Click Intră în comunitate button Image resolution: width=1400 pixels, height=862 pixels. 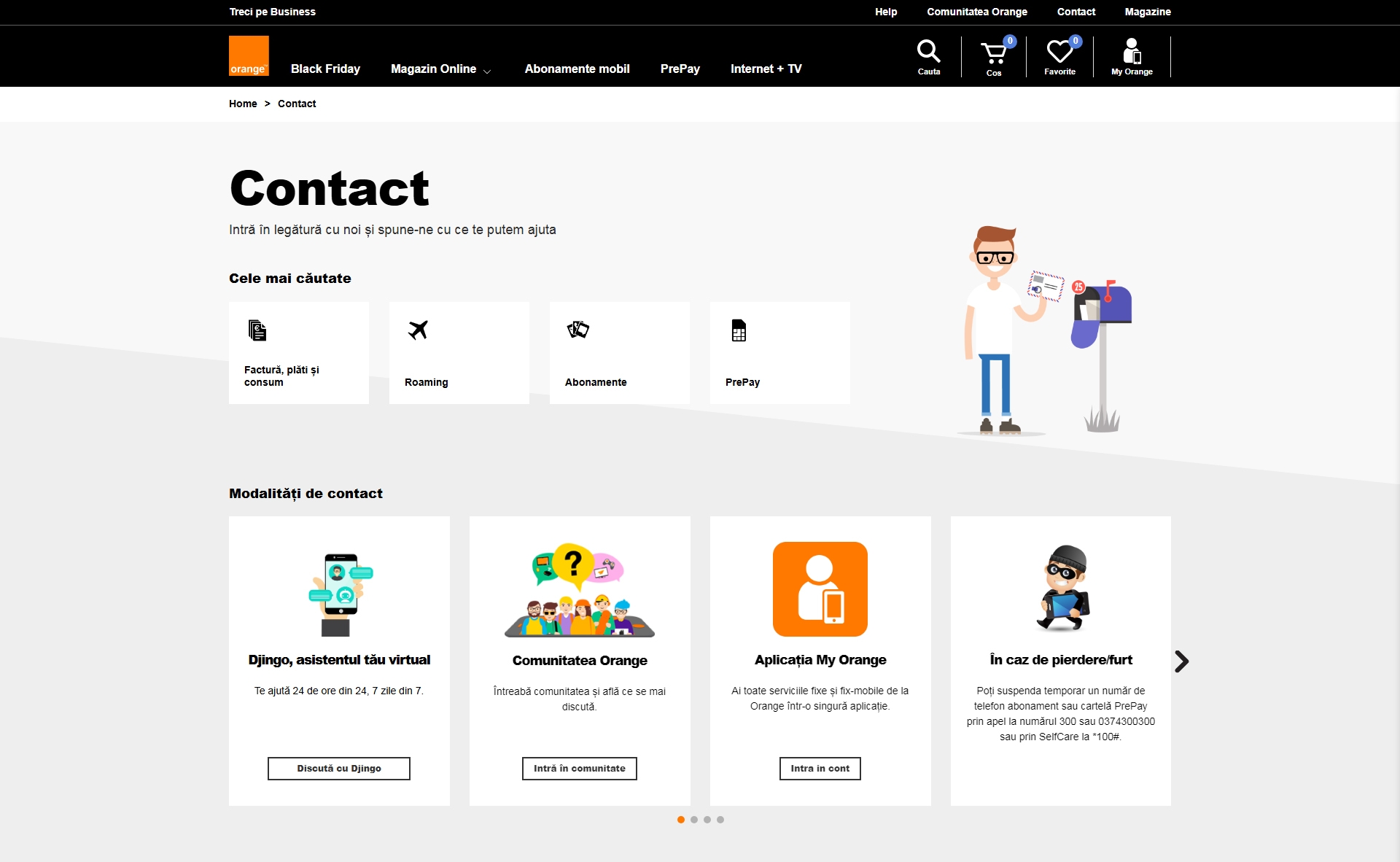[579, 769]
